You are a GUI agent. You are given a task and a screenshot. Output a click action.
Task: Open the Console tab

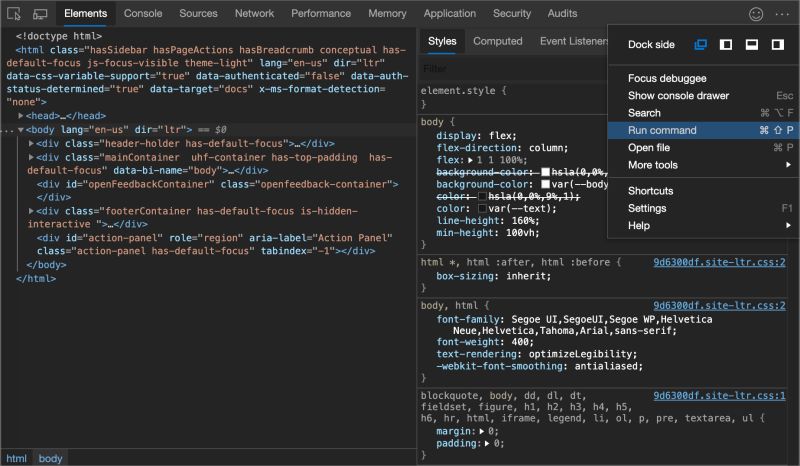(143, 14)
